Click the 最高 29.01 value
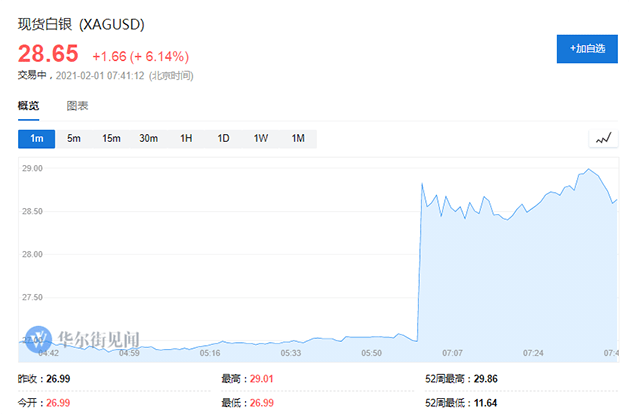This screenshot has height=414, width=630. coord(262,379)
